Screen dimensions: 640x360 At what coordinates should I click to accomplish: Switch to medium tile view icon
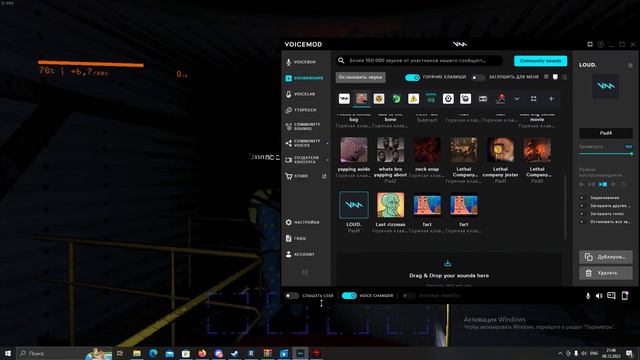pos(555,77)
